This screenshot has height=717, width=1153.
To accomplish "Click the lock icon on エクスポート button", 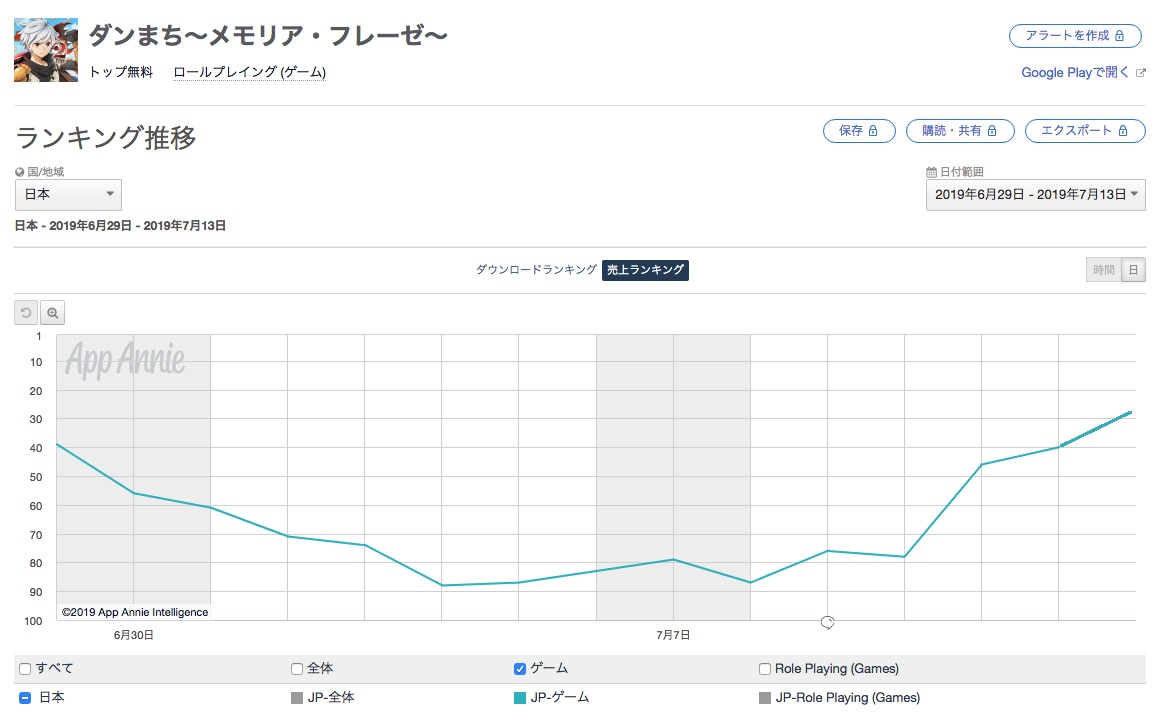I will (x=1123, y=131).
